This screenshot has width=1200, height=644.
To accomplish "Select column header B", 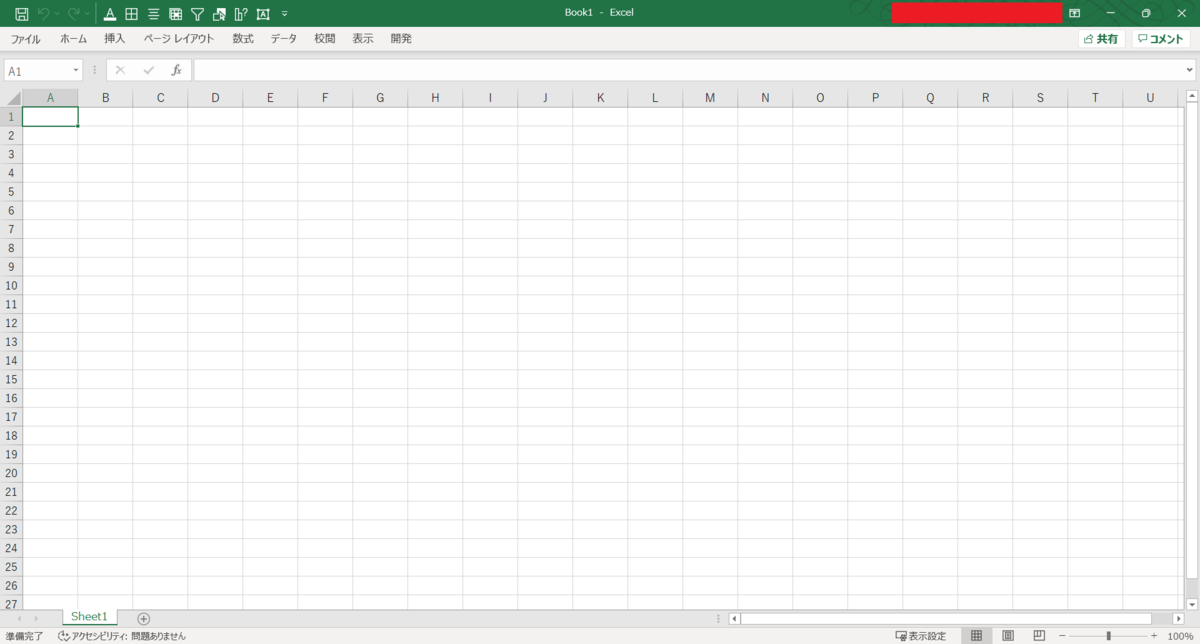I will click(x=105, y=97).
